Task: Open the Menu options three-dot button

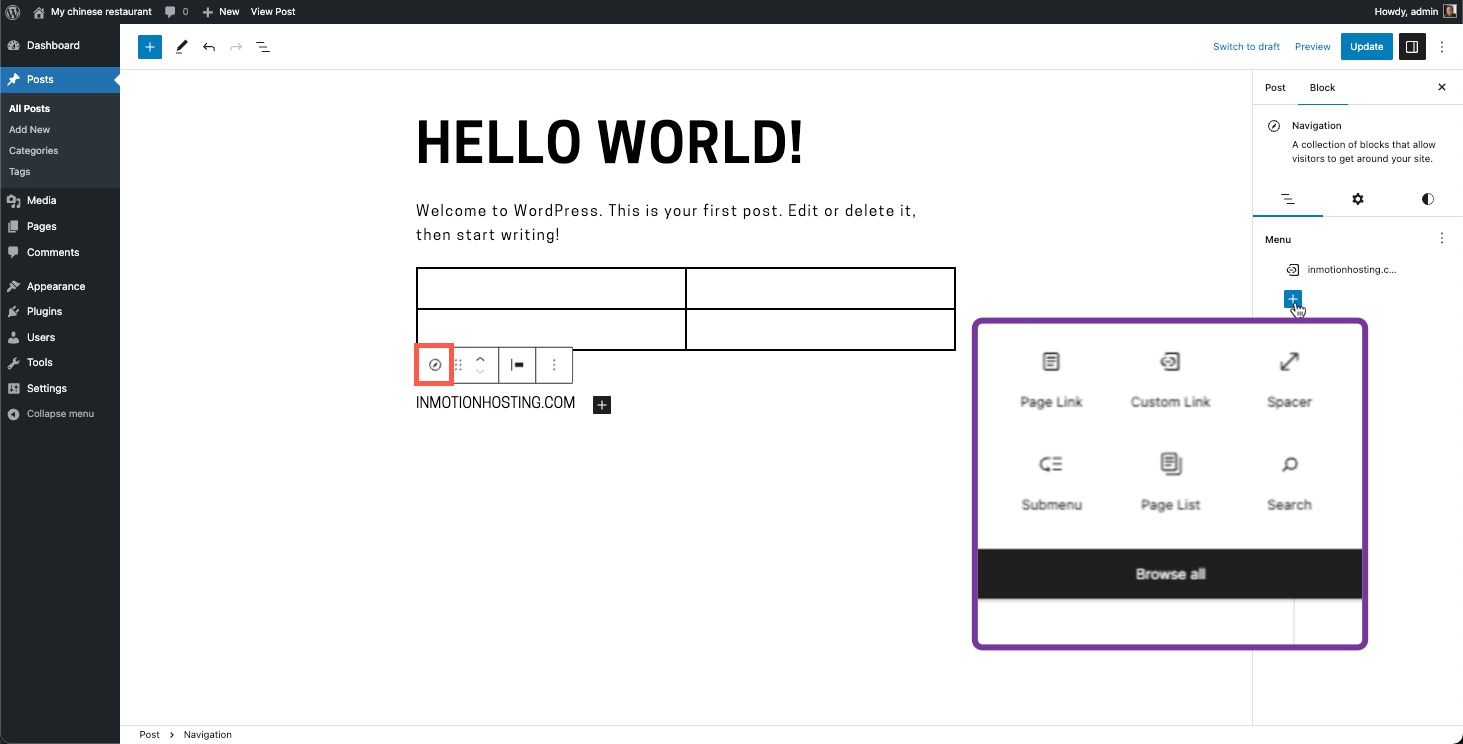Action: [1442, 239]
